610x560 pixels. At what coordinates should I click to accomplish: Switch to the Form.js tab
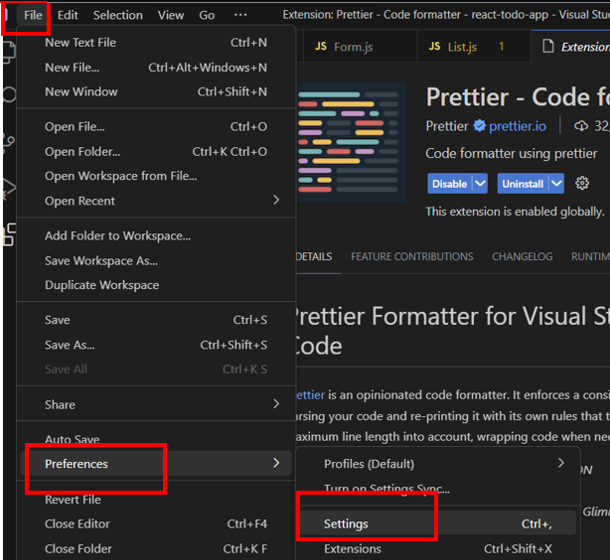coord(360,47)
